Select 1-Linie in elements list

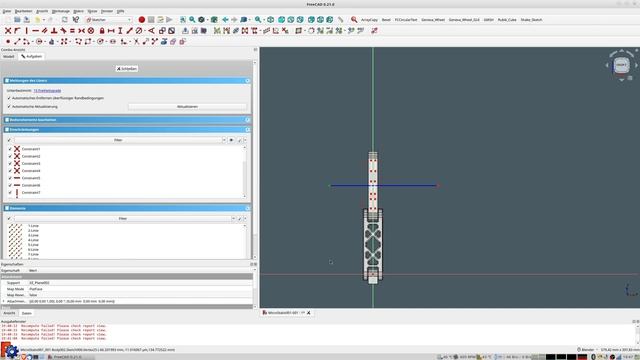pos(33,226)
